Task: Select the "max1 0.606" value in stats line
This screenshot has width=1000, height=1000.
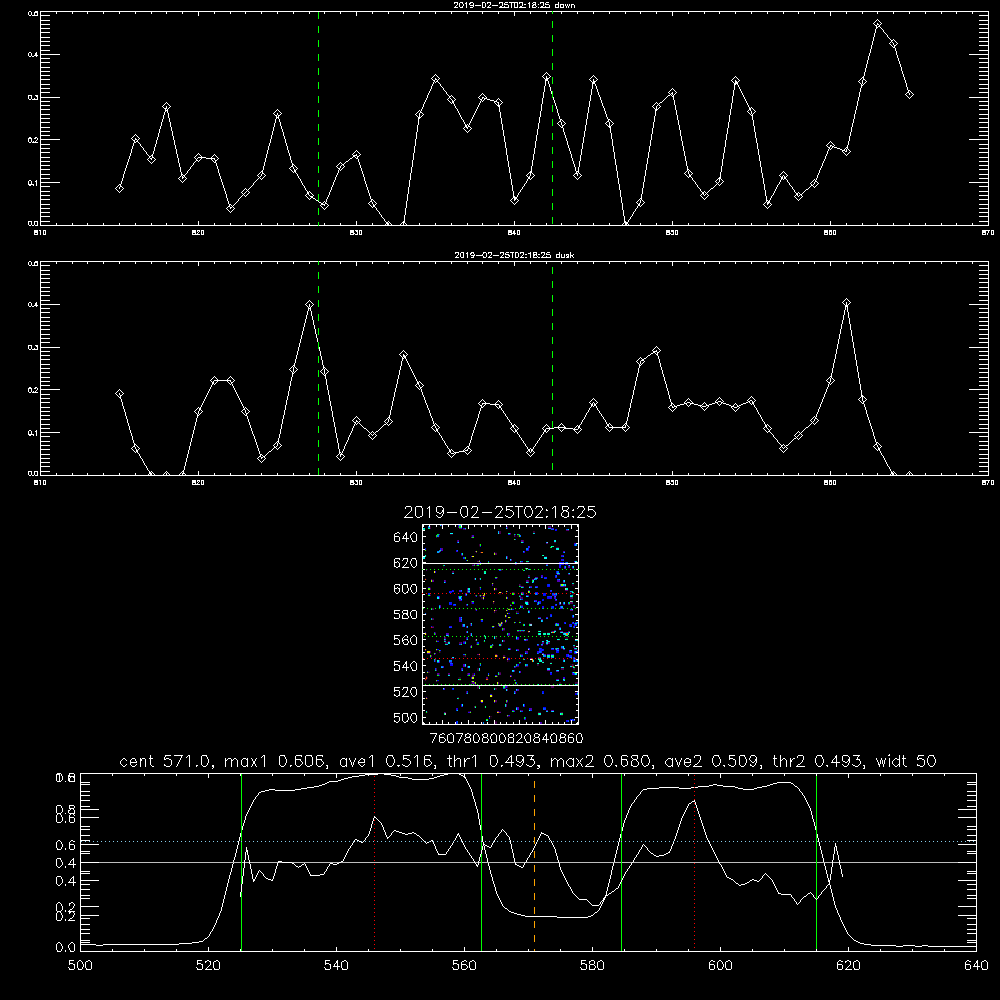Action: pyautogui.click(x=276, y=761)
